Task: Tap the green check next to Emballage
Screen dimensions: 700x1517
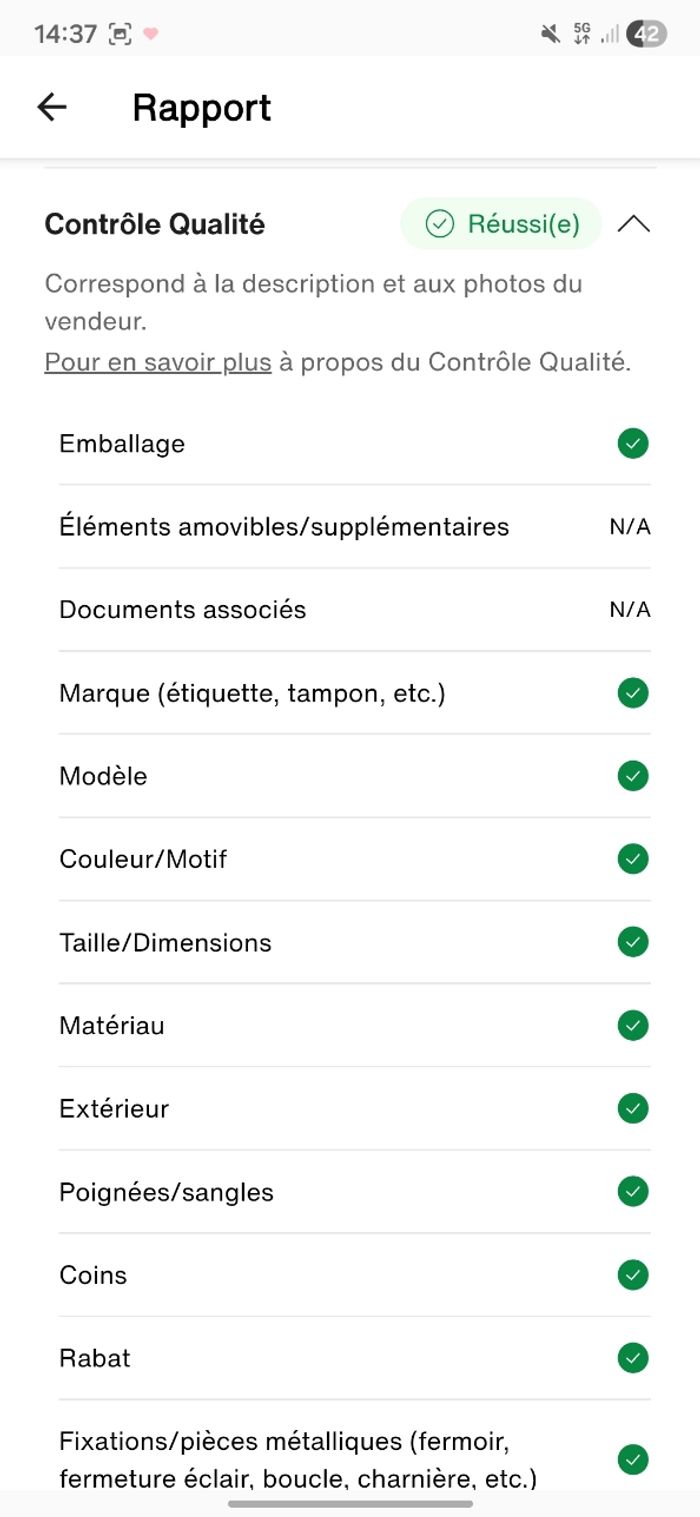Action: click(x=632, y=443)
